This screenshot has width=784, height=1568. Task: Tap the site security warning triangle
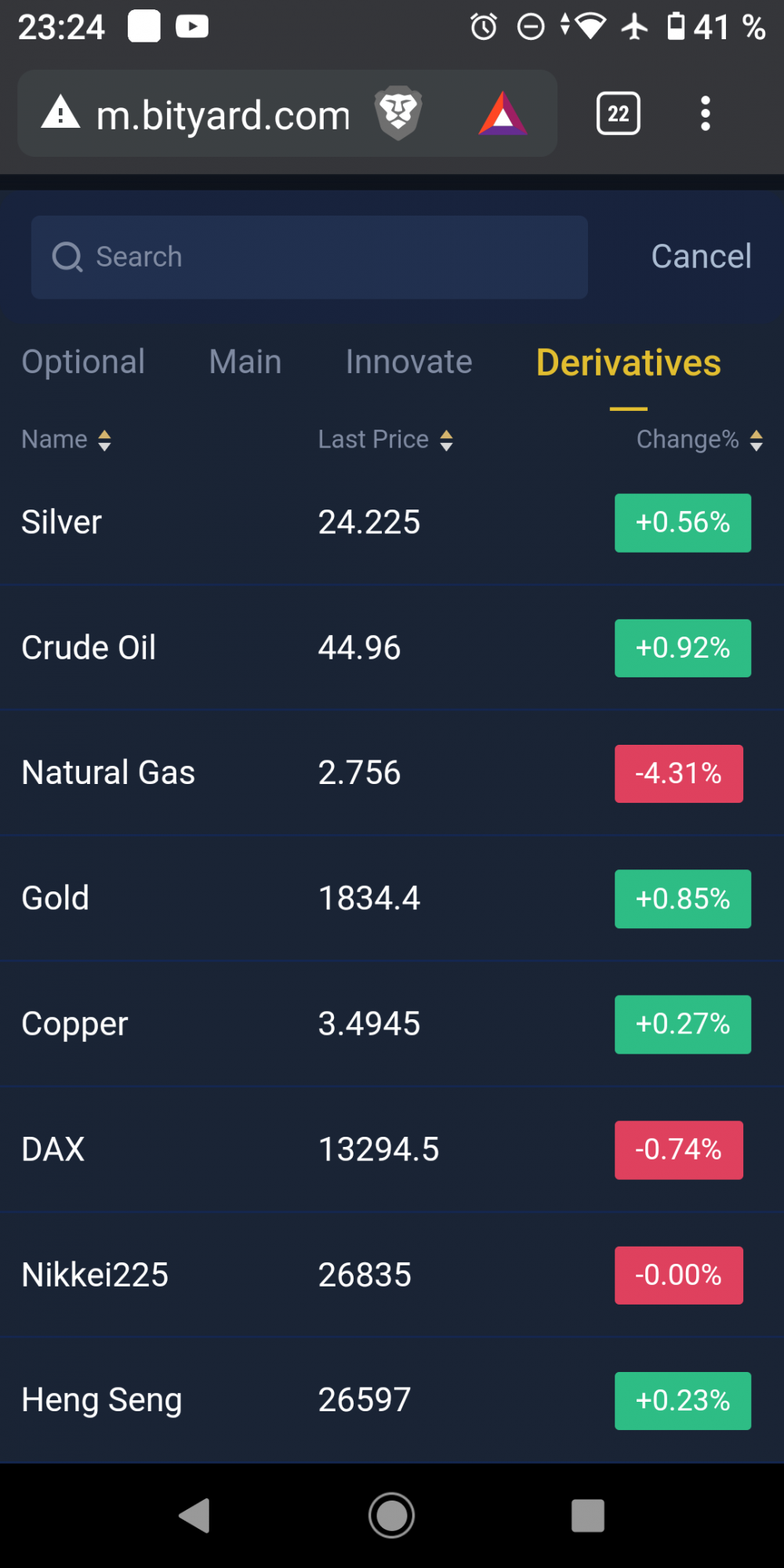pos(60,112)
